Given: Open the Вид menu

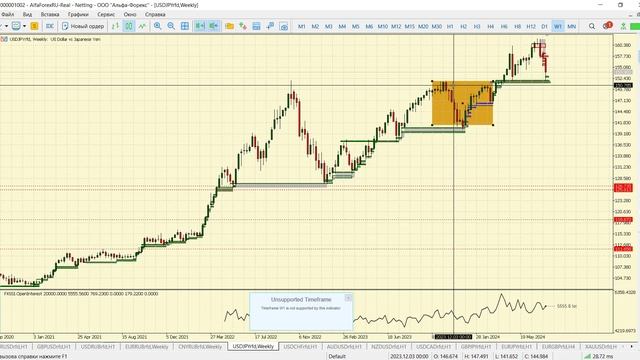Looking at the screenshot, I should point(27,14).
